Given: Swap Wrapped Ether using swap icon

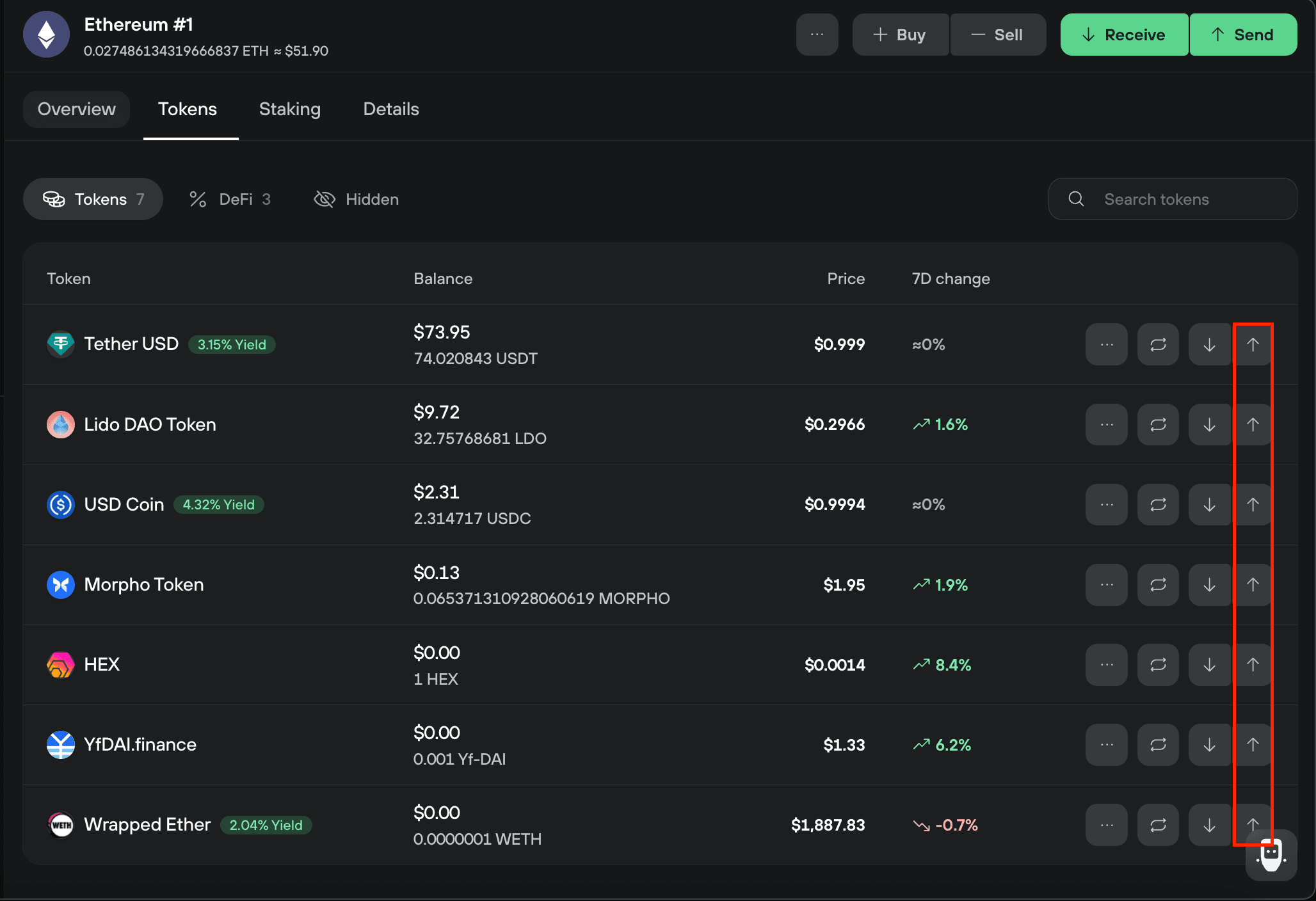Looking at the screenshot, I should [x=1158, y=824].
